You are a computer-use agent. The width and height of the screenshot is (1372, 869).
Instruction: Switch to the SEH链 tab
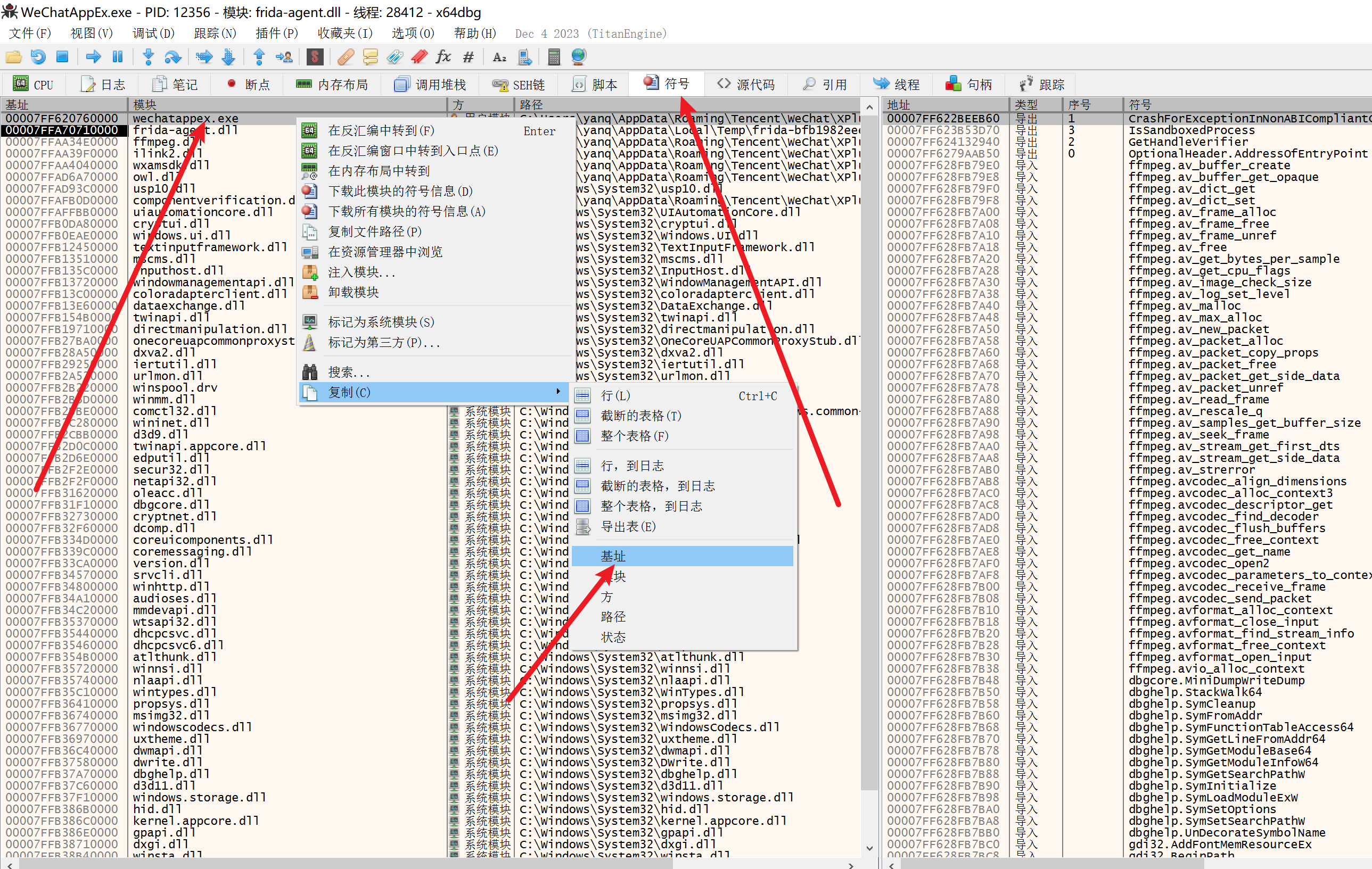519,85
